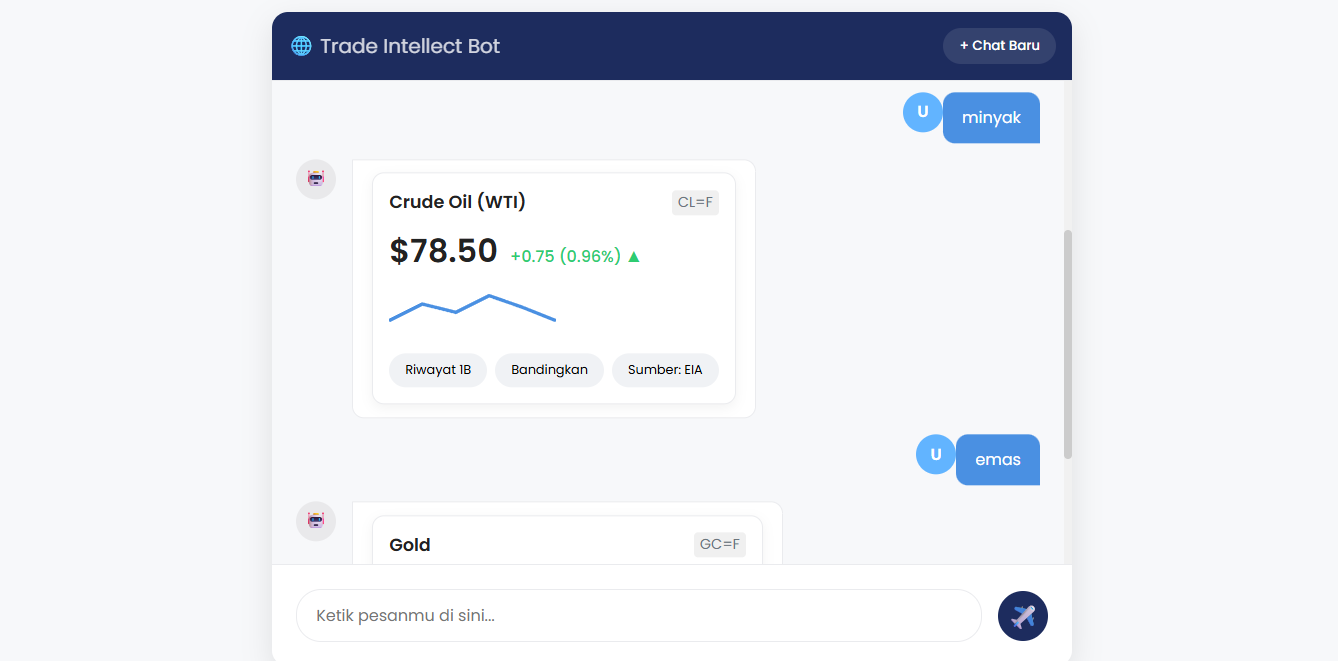Click bot avatar beside Crude Oil card
The image size is (1338, 661).
pos(316,179)
